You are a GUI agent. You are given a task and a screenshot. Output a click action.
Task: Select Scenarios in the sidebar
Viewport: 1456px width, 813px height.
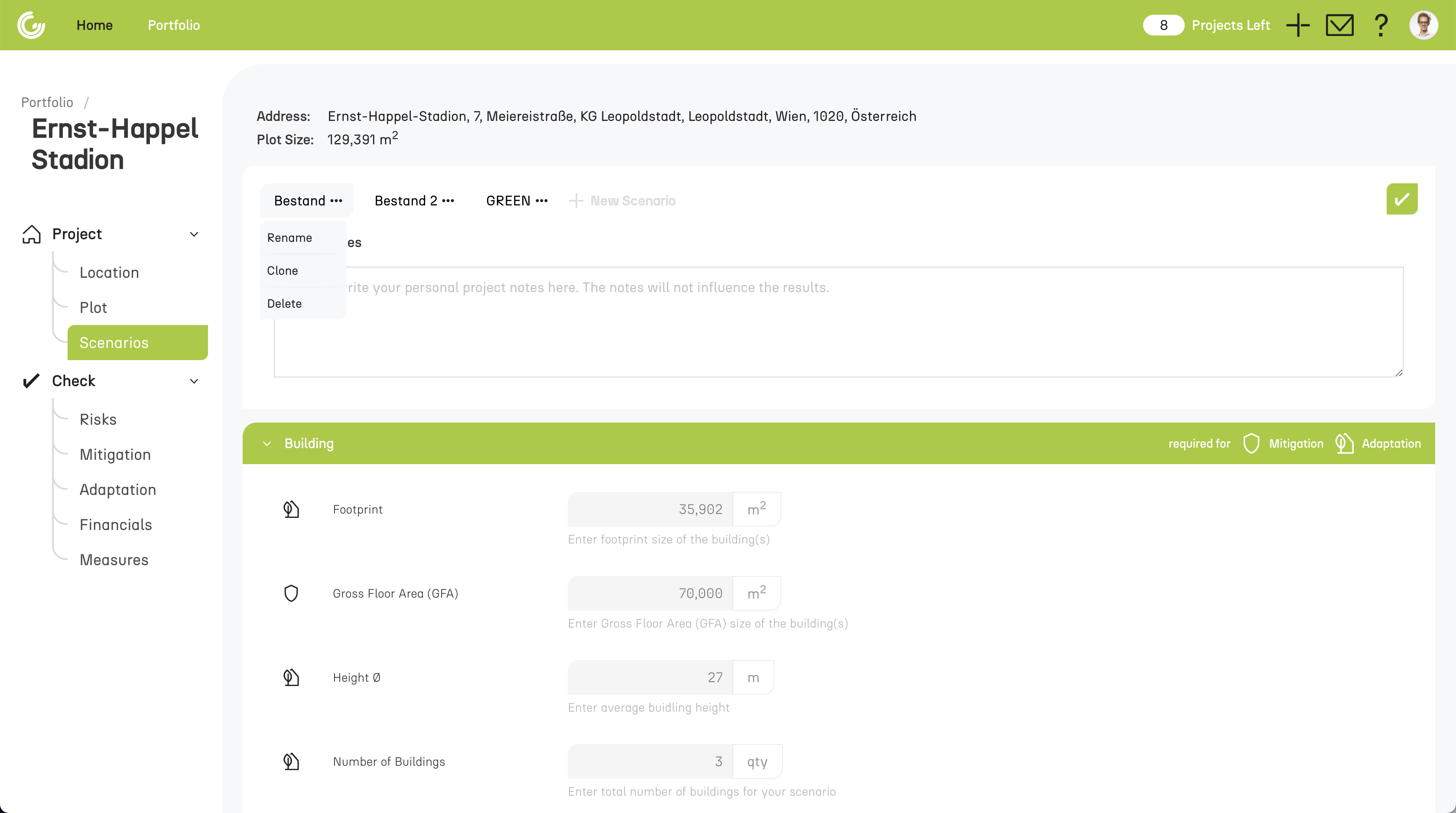(x=137, y=343)
